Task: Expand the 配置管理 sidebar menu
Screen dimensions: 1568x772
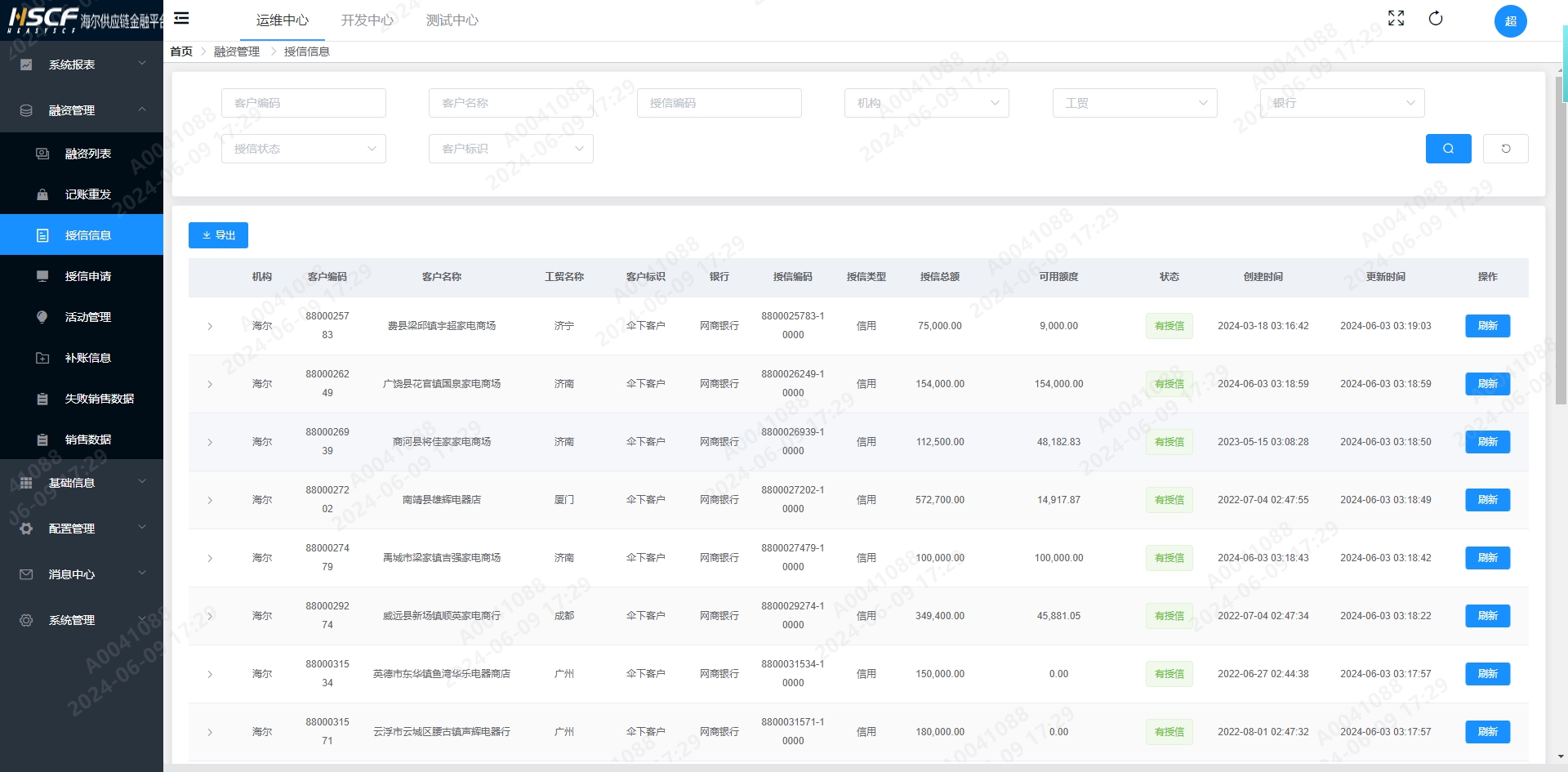Action: [x=82, y=529]
